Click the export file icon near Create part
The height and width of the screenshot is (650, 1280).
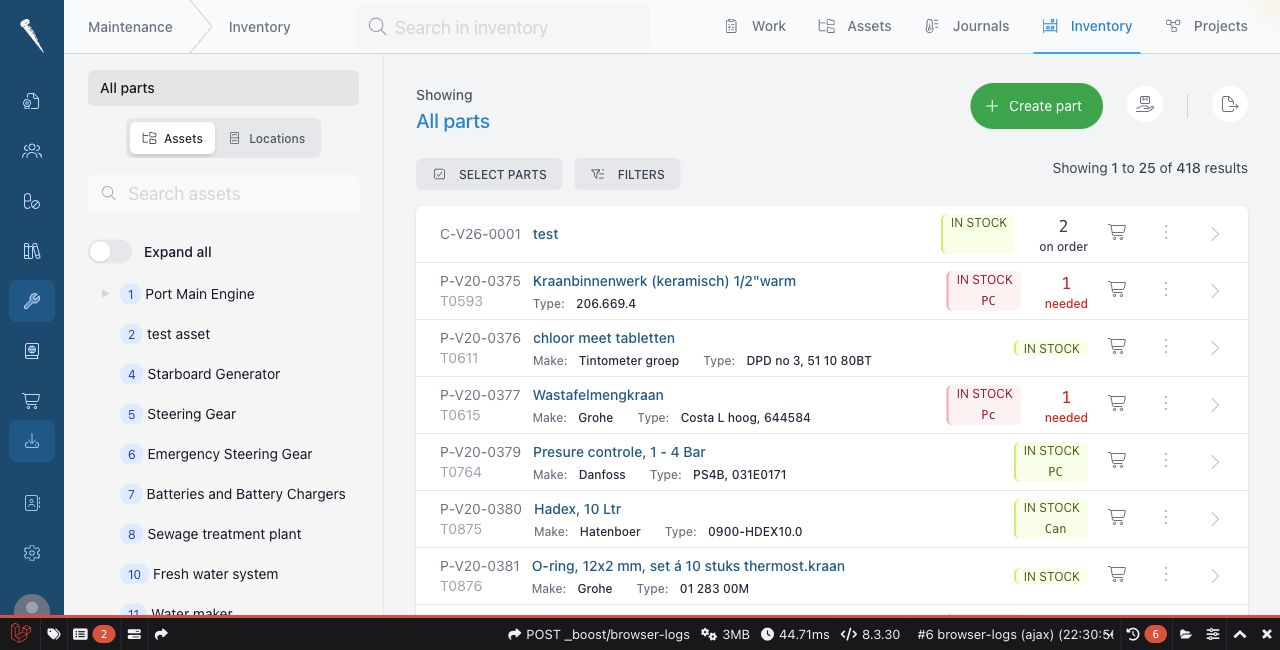(1230, 105)
